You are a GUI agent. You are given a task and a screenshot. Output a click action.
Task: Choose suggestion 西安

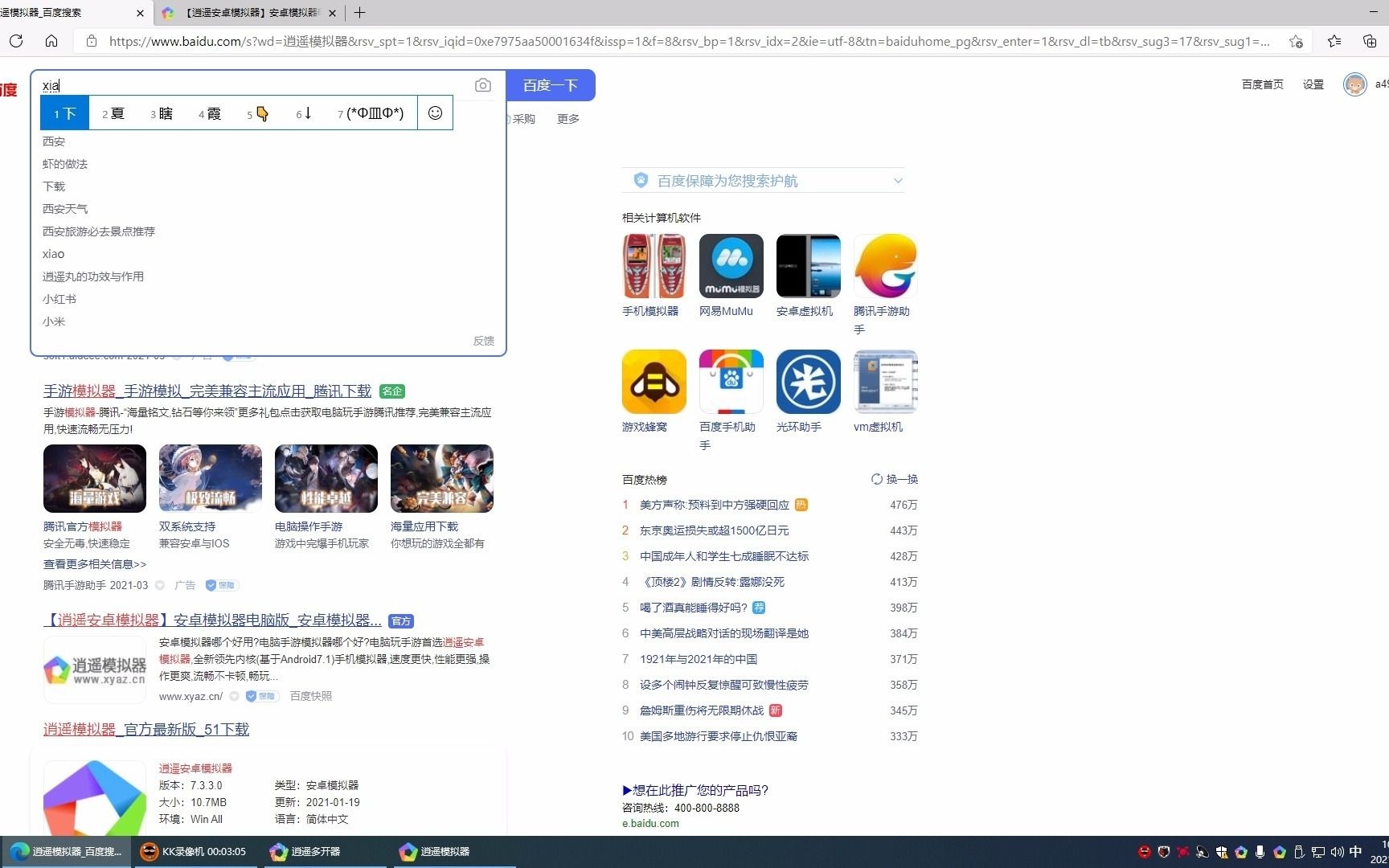click(54, 141)
